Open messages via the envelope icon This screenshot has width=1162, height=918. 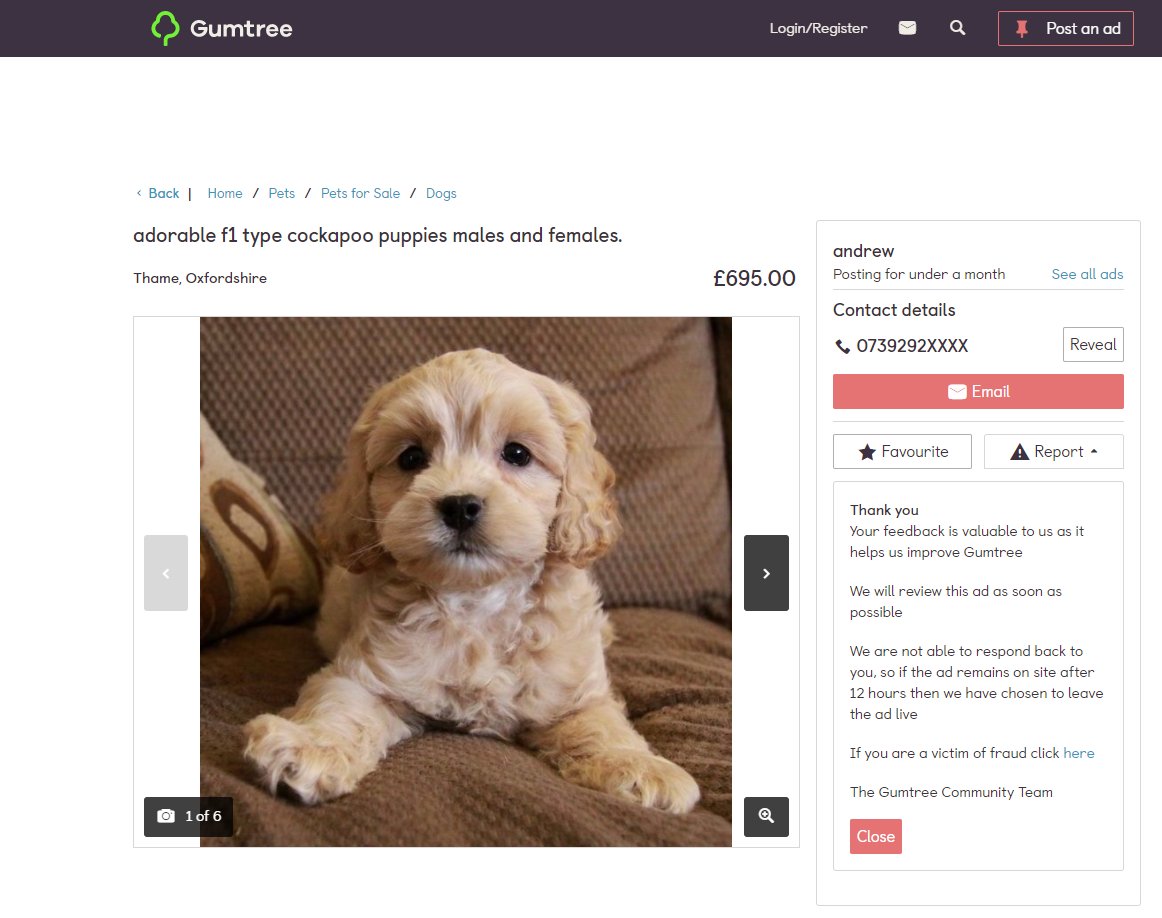tap(907, 28)
